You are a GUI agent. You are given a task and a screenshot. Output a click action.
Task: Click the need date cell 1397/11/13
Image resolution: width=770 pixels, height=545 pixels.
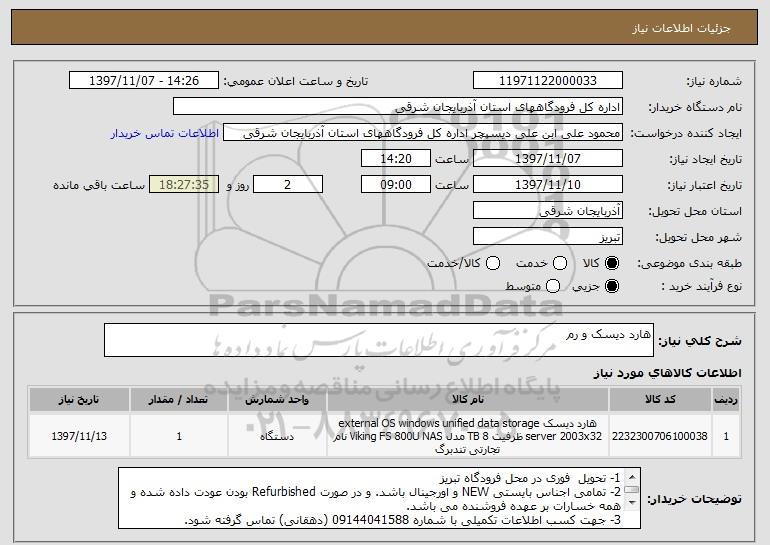79,436
